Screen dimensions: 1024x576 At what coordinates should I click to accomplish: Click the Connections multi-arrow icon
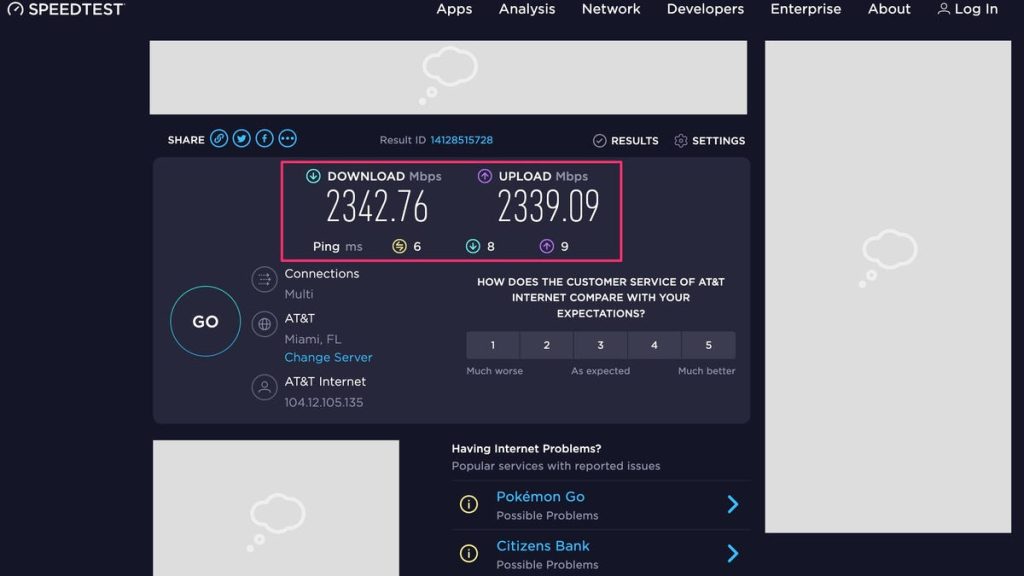pos(264,280)
